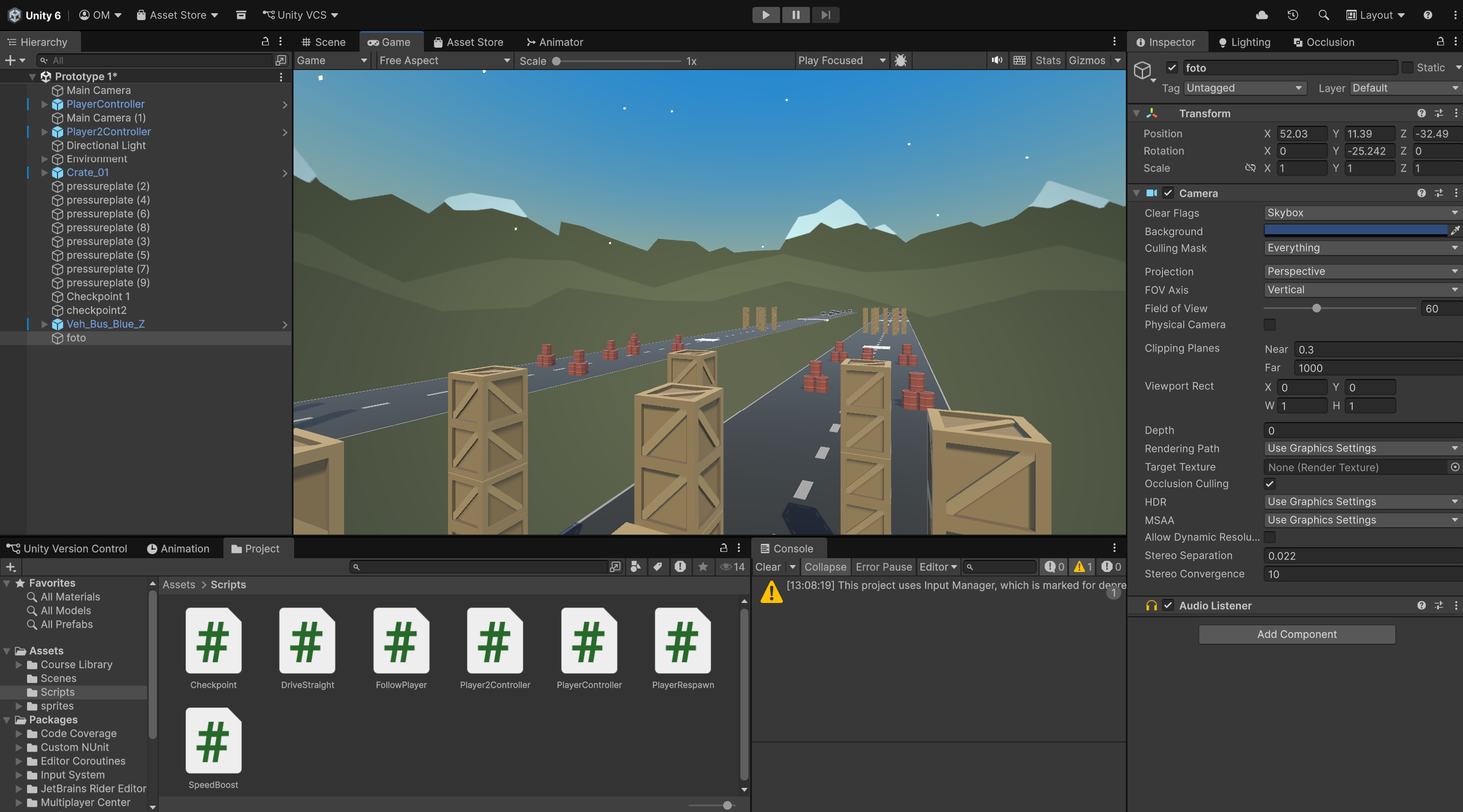Viewport: 1463px width, 812px height.
Task: Click the Background color swatch
Action: tap(1355, 230)
